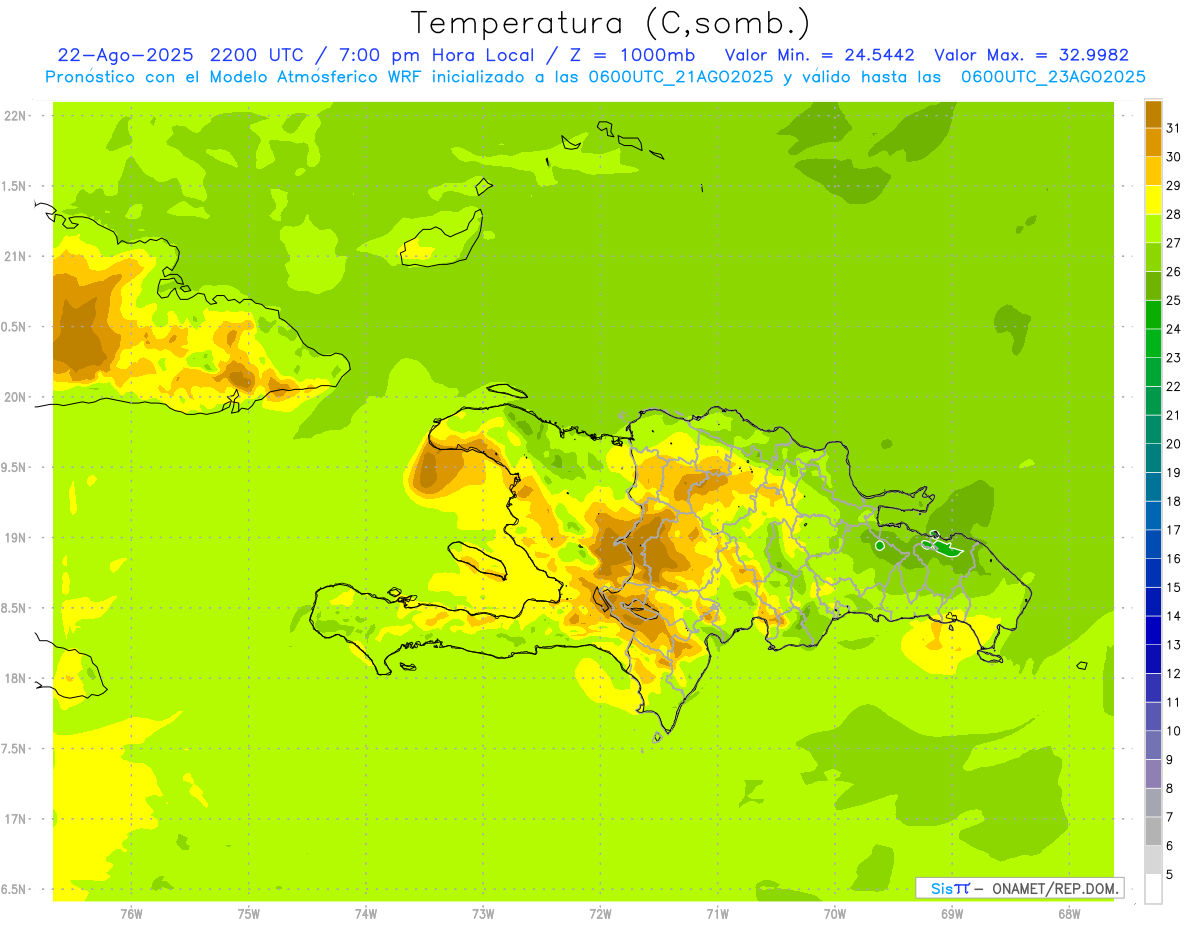Screen dimensions: 1200x927
Task: Click the legend value '15'
Action: (x=1173, y=587)
